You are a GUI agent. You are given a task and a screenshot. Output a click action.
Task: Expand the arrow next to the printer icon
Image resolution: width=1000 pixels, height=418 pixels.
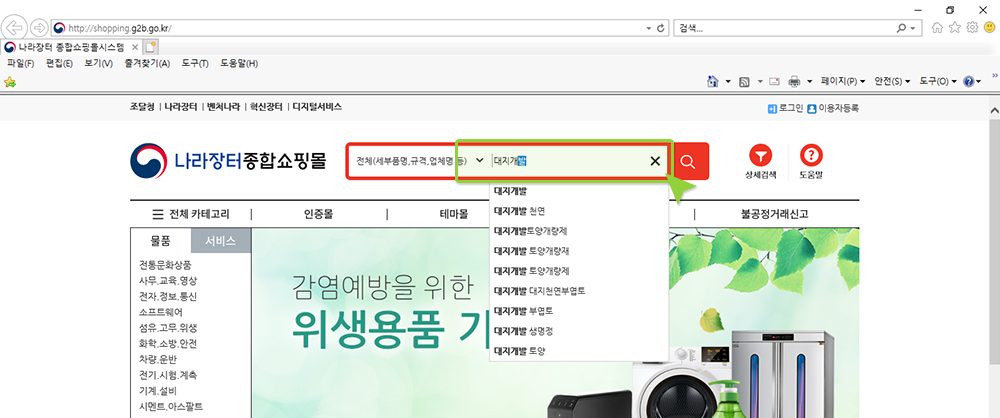pos(809,82)
